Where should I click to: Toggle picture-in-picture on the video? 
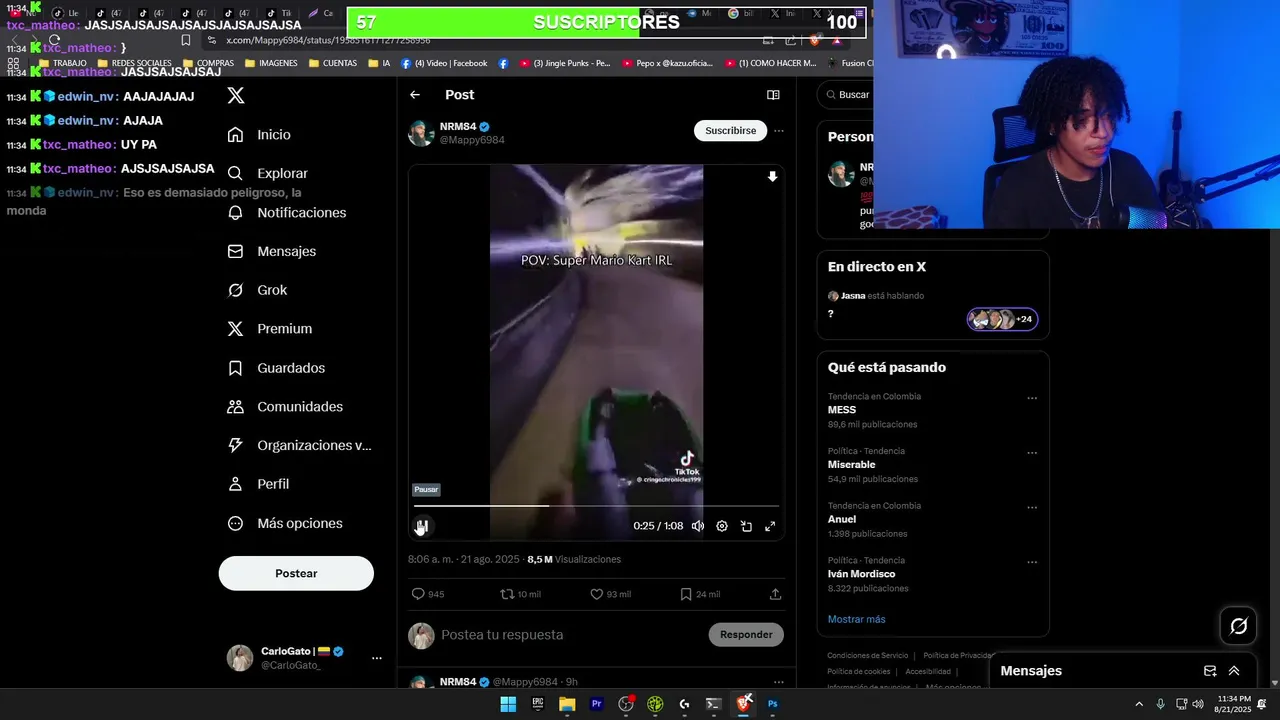tap(746, 526)
